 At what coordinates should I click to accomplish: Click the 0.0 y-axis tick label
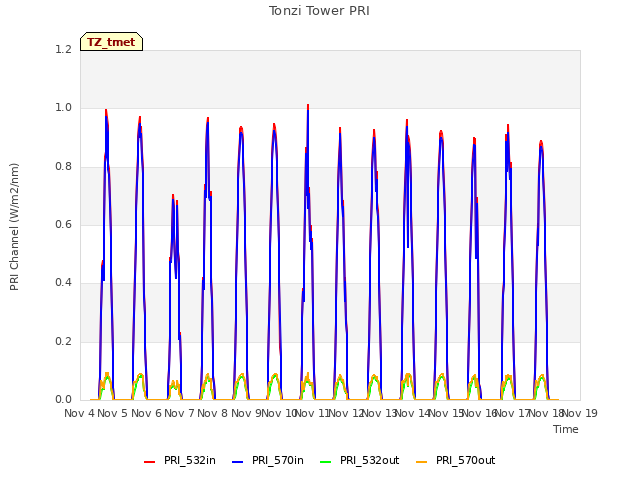point(63,399)
